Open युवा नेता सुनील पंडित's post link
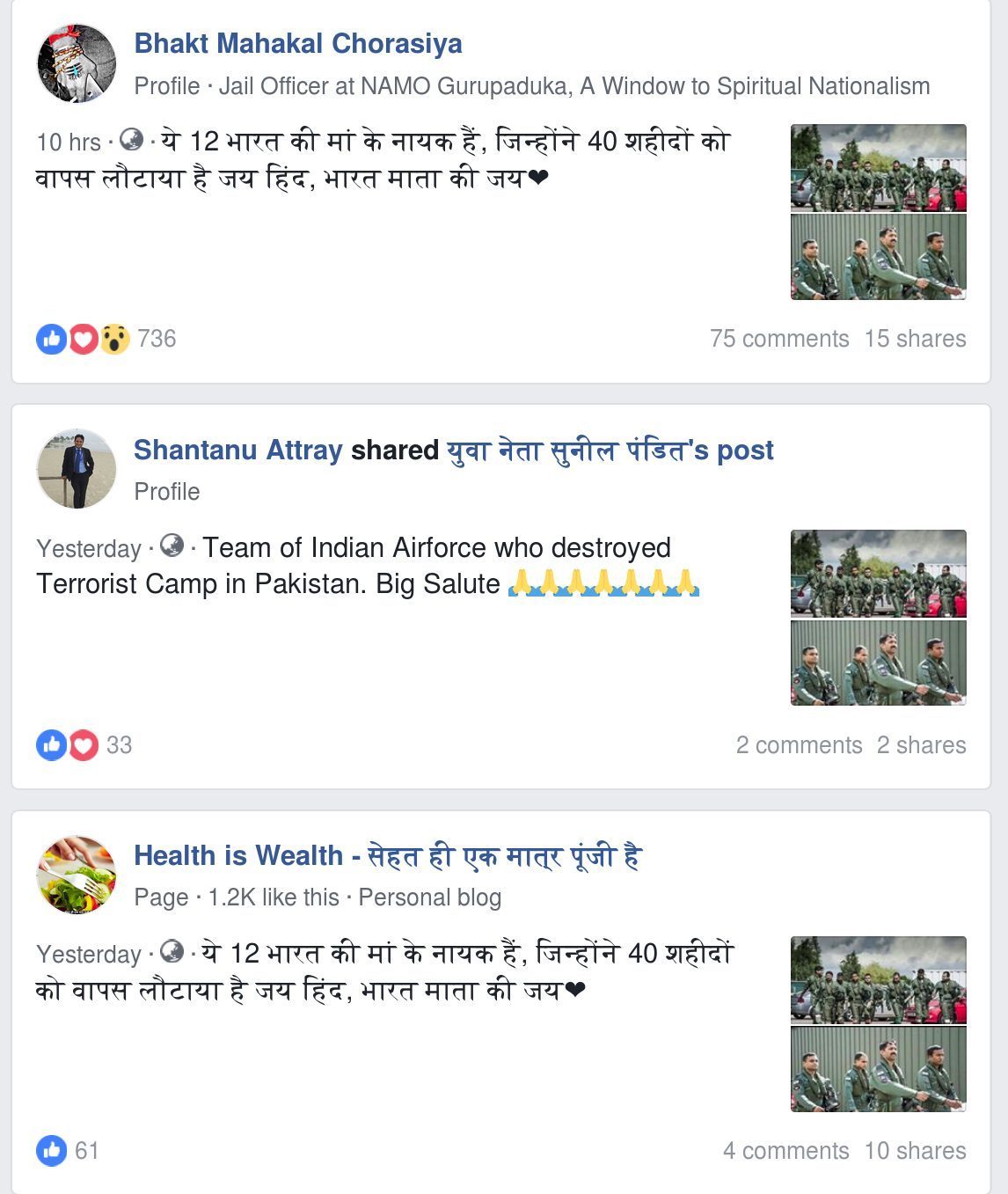 click(610, 450)
